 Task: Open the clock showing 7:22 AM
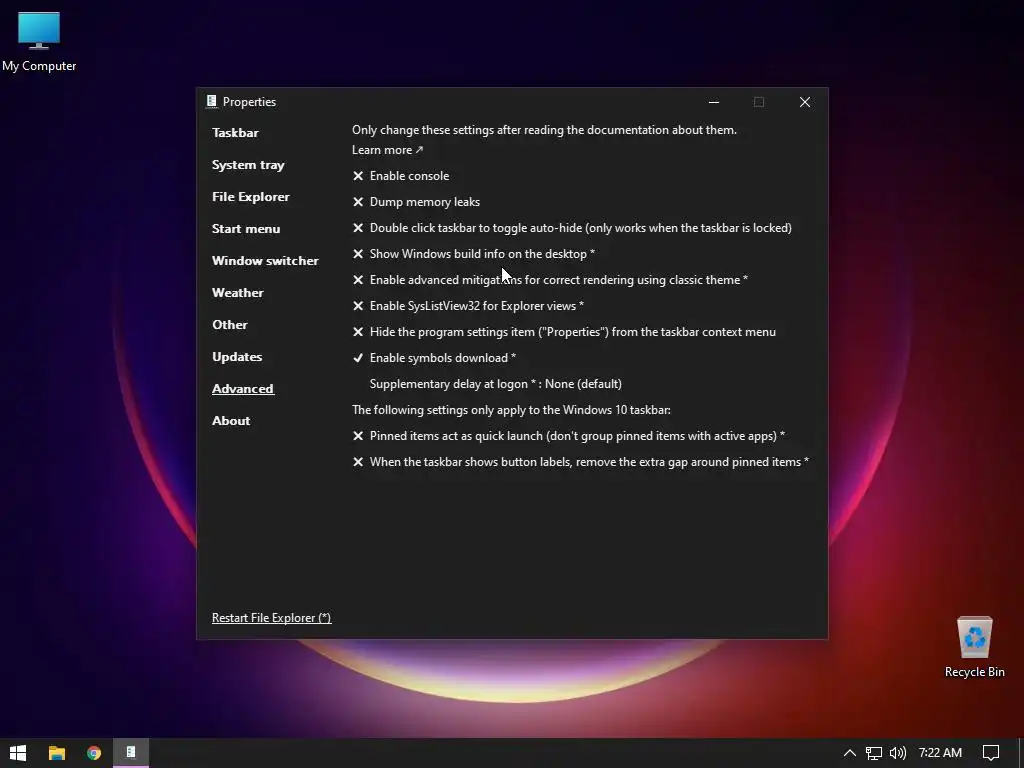[940, 753]
